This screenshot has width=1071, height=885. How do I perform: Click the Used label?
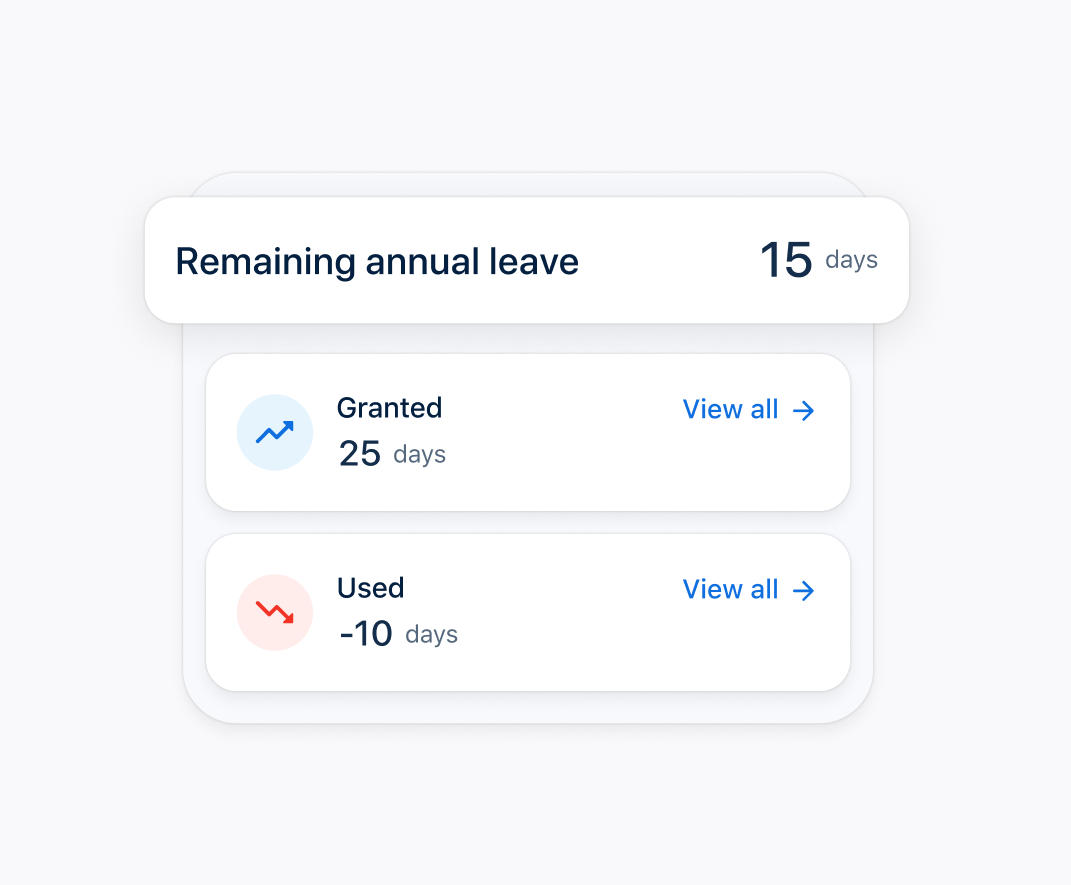click(371, 588)
